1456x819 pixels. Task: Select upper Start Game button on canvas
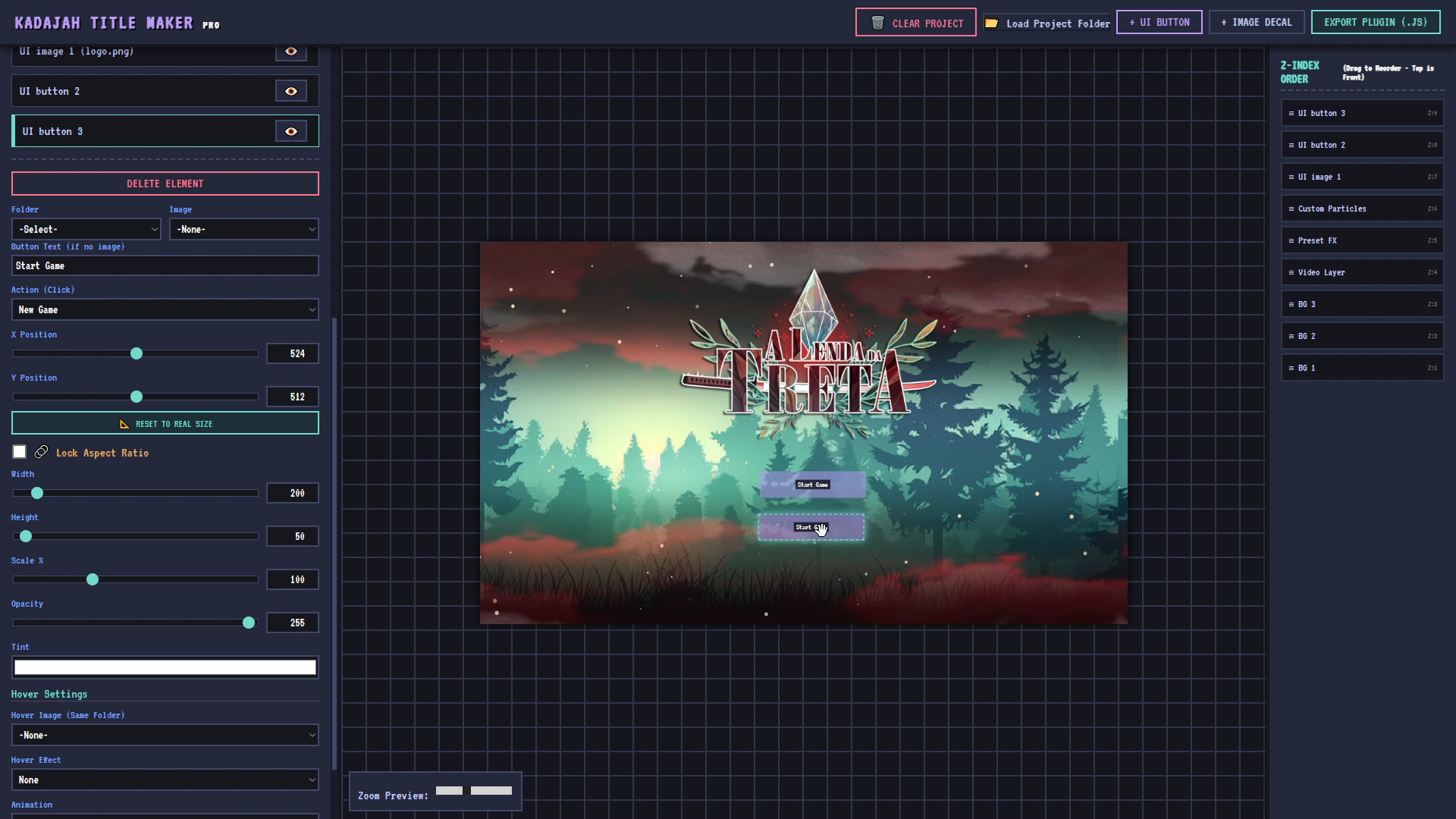(x=813, y=485)
